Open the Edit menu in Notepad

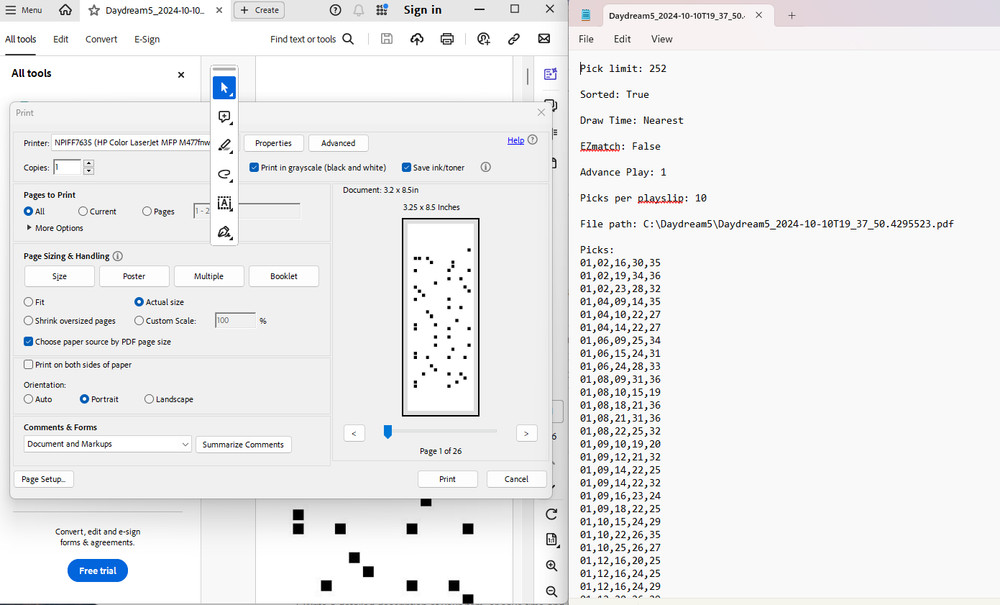coord(622,39)
